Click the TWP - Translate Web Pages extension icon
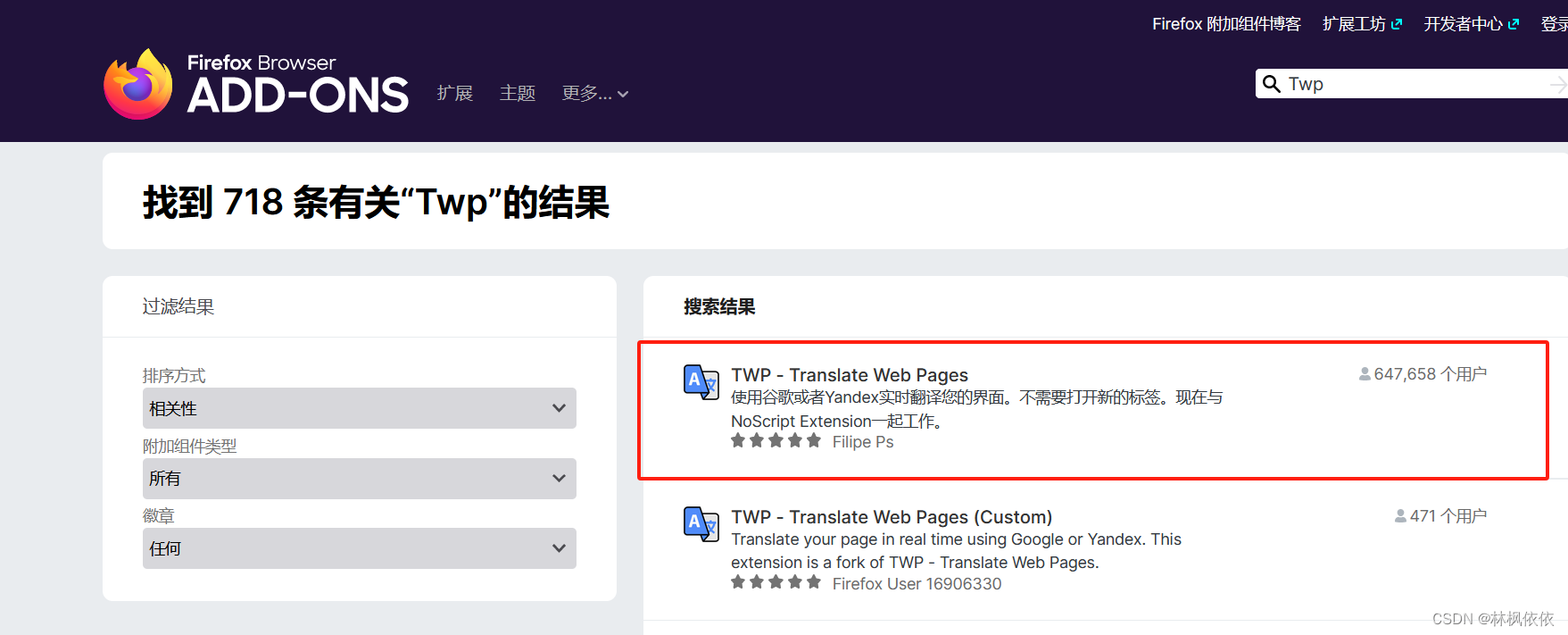The width and height of the screenshot is (1568, 635). tap(701, 382)
